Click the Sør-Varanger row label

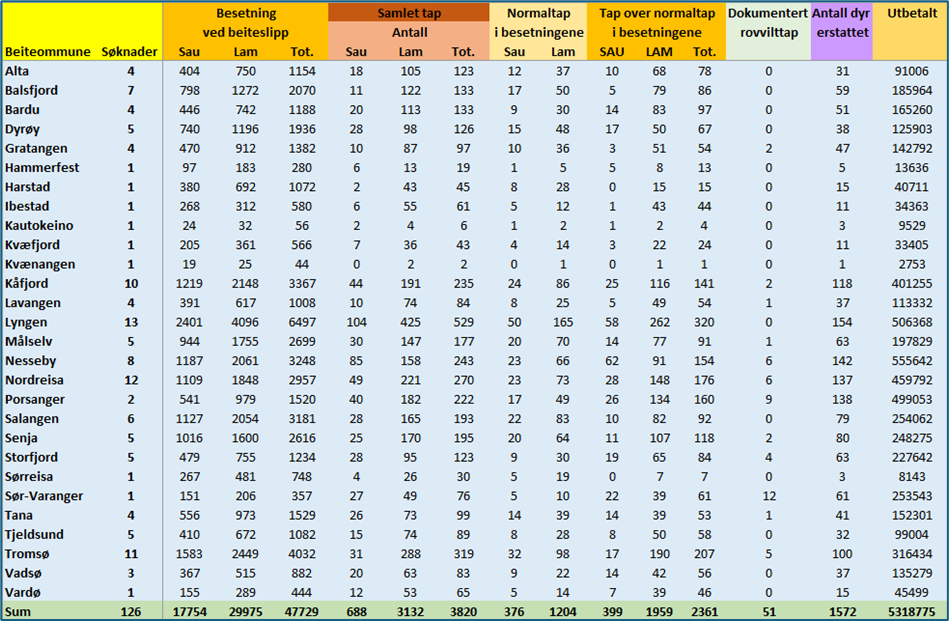pos(44,495)
